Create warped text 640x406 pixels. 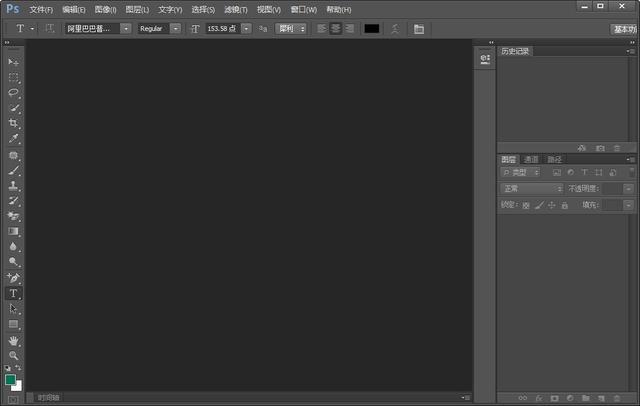tap(395, 29)
